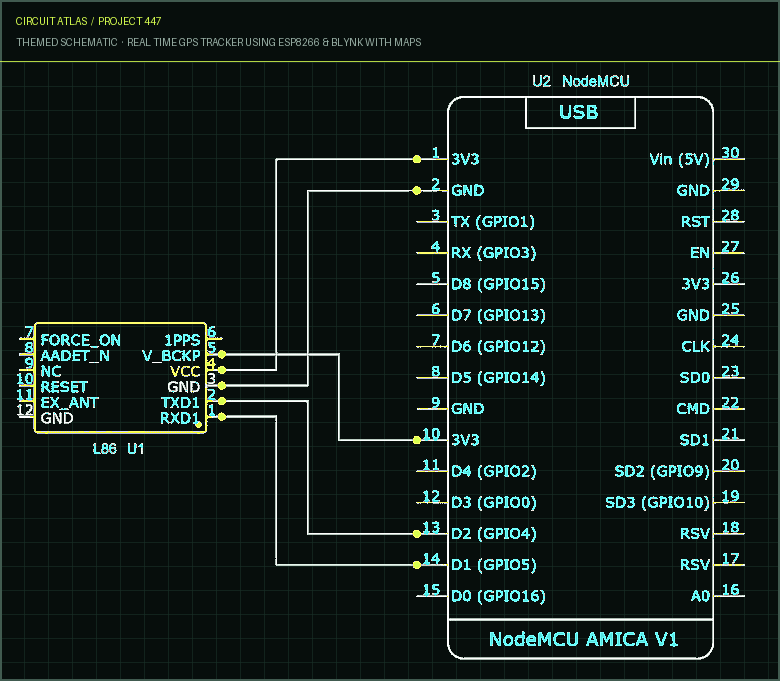Select pin number 24 beside CLK
The height and width of the screenshot is (681, 780).
coord(730,340)
